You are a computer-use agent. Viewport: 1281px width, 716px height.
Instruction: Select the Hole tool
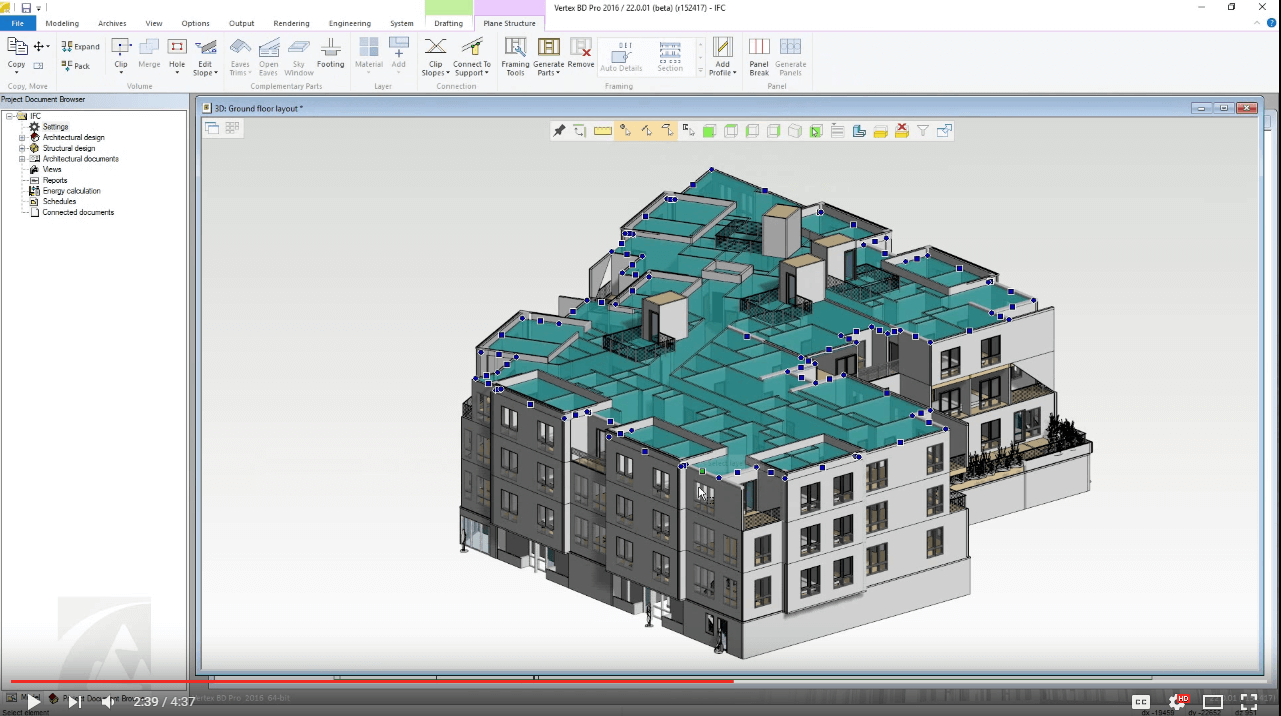pyautogui.click(x=177, y=55)
